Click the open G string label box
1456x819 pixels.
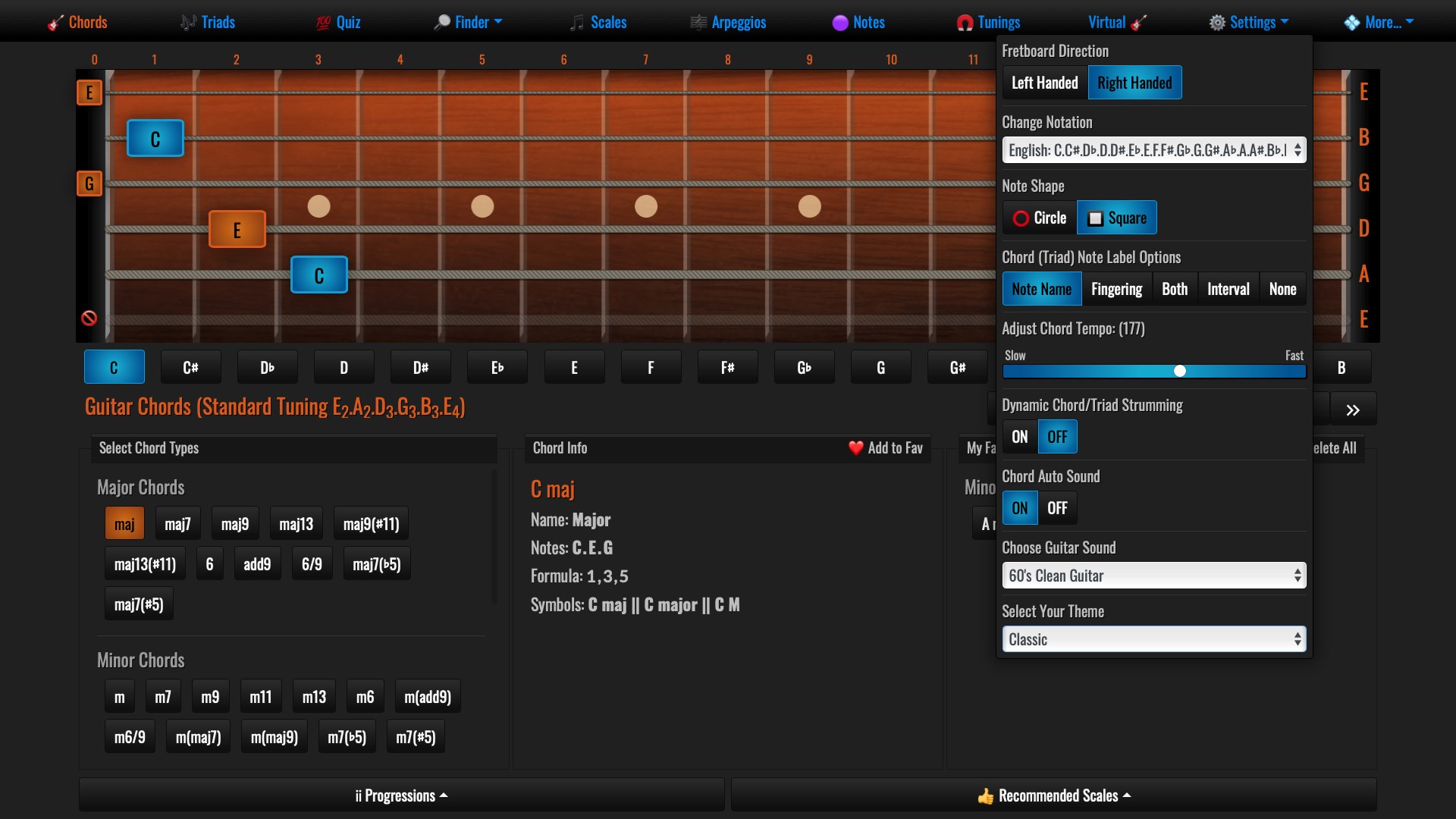[89, 184]
